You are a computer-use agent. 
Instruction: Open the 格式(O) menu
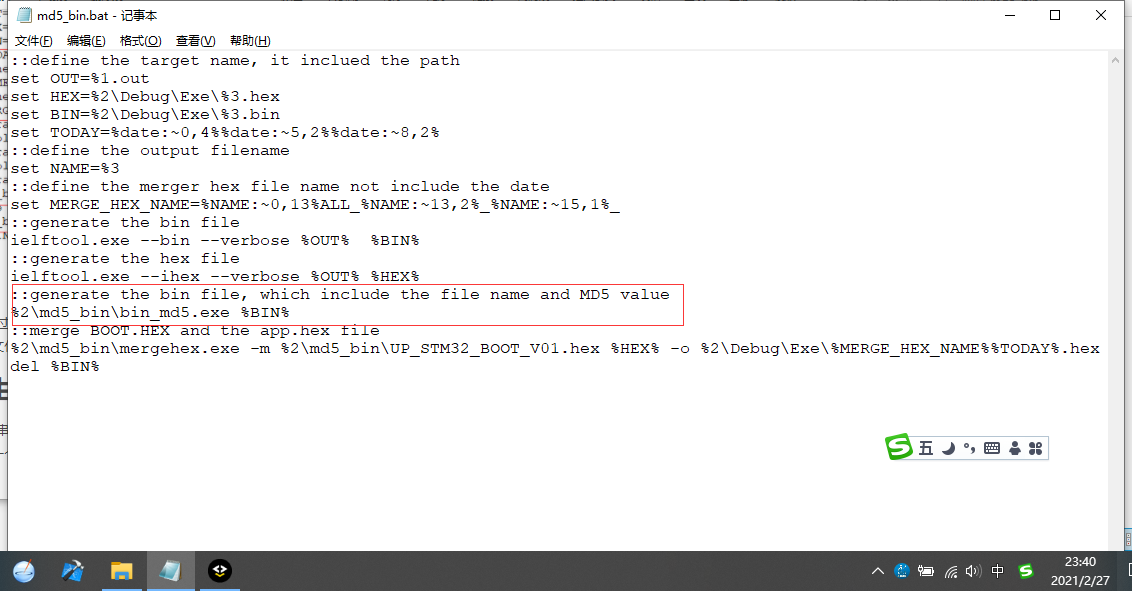[x=140, y=41]
